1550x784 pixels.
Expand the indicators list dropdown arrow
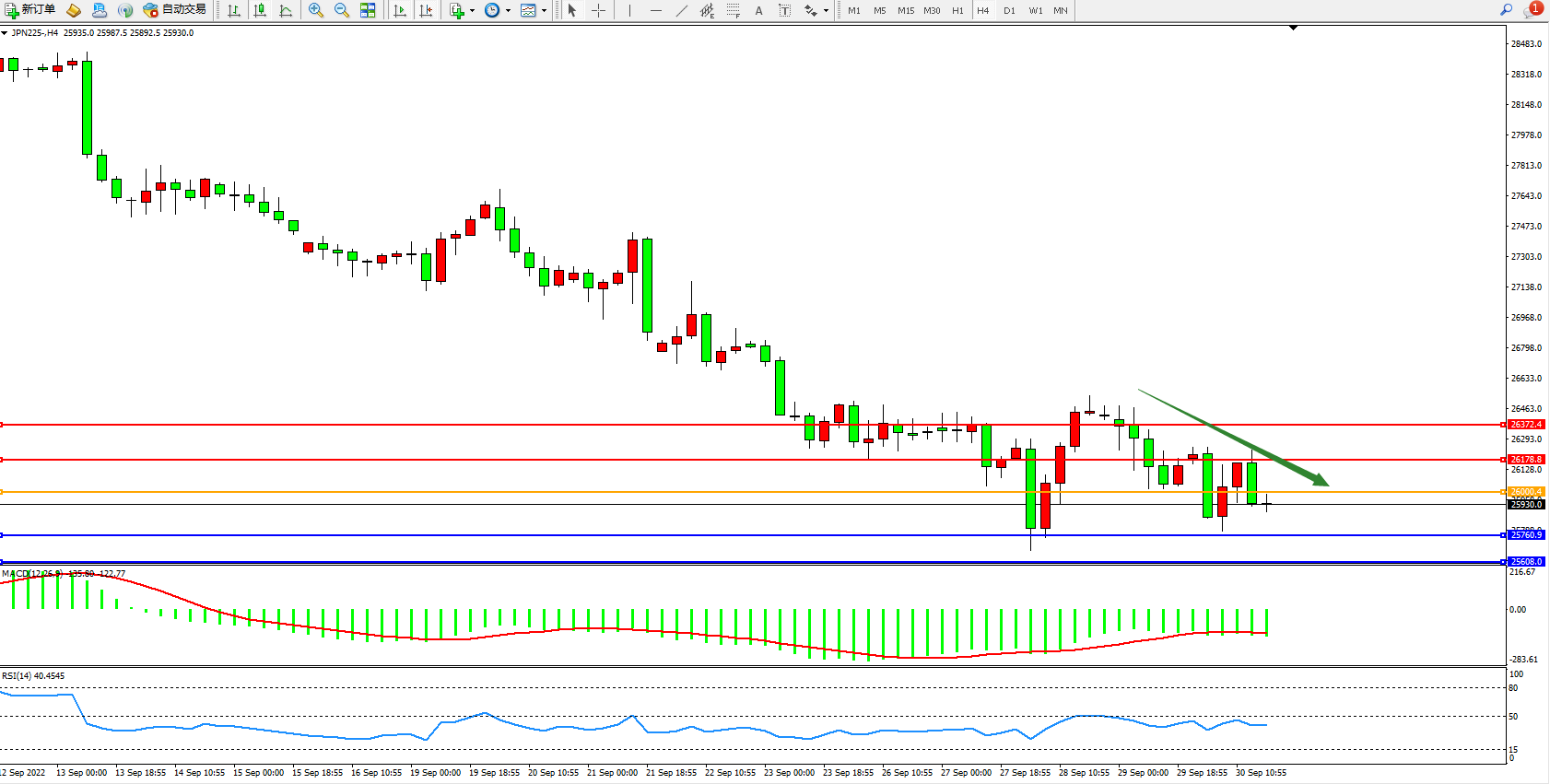pos(472,10)
